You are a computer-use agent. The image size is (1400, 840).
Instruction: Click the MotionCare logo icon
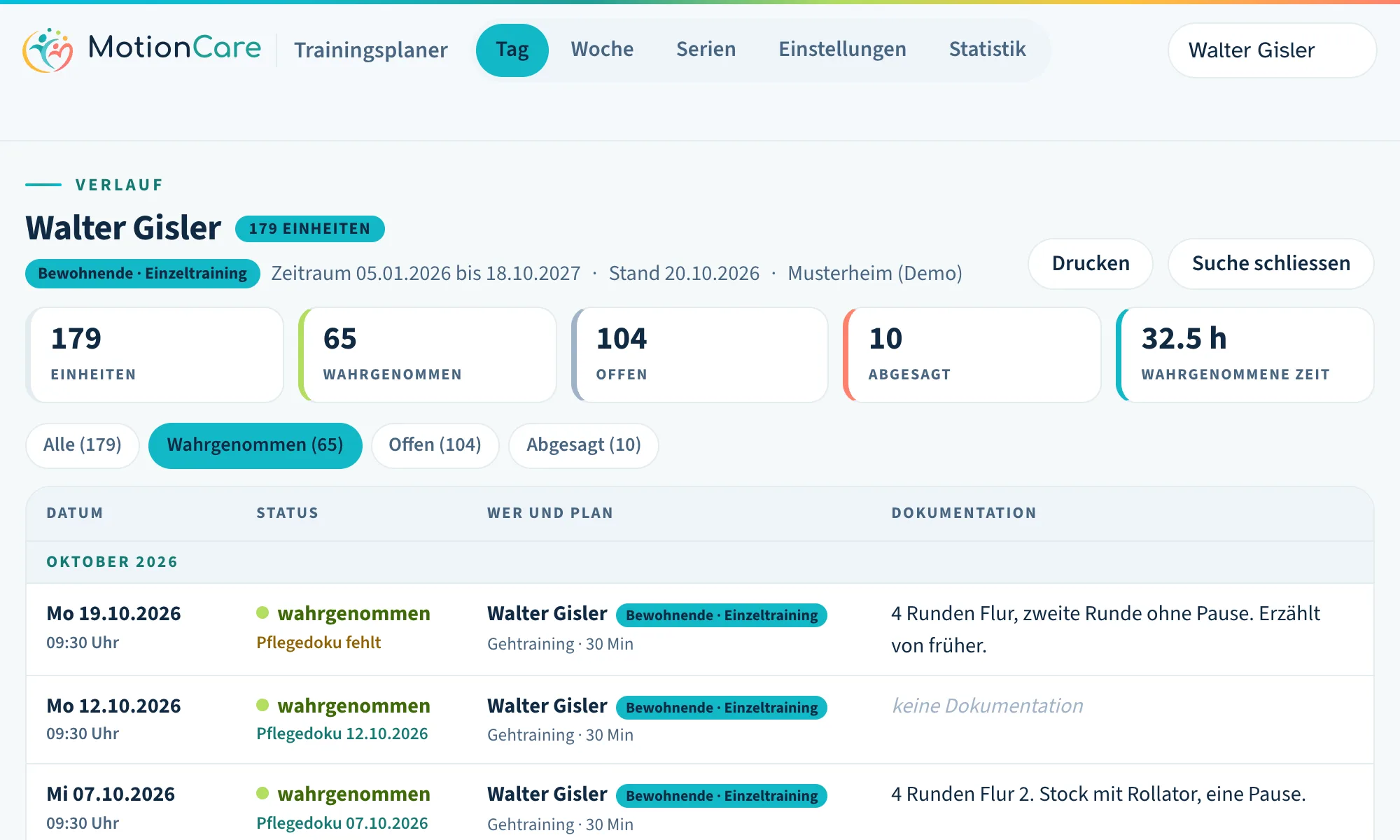48,50
